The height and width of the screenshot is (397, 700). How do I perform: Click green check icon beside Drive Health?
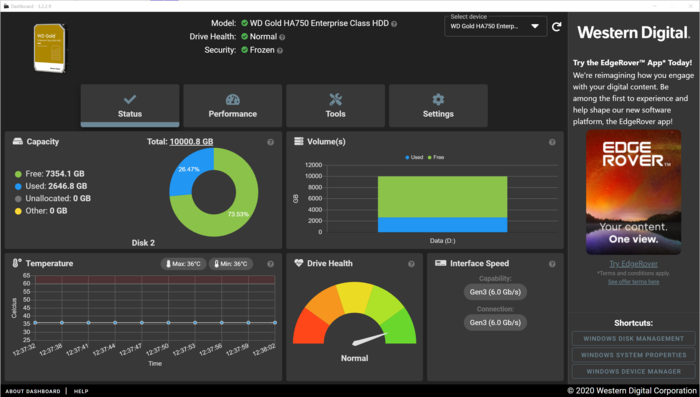[x=244, y=36]
